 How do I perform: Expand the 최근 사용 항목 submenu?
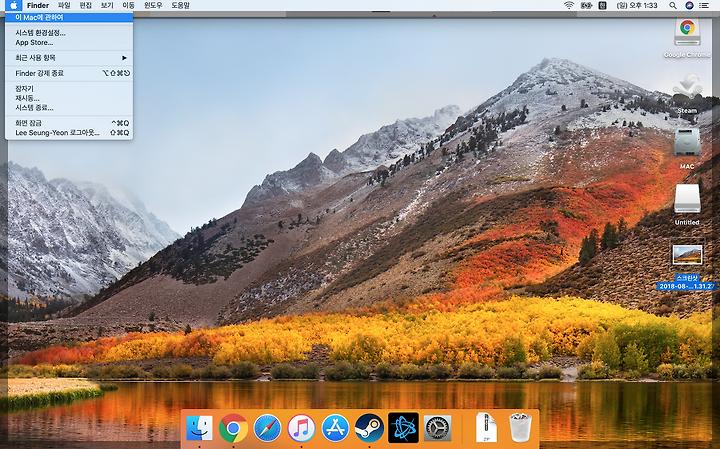coord(69,58)
